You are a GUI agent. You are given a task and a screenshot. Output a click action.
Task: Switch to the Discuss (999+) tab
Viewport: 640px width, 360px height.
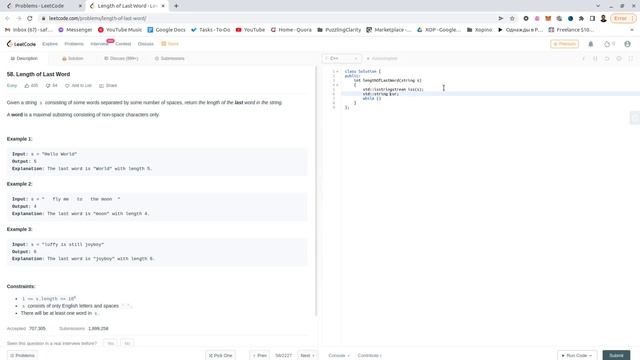(121, 59)
